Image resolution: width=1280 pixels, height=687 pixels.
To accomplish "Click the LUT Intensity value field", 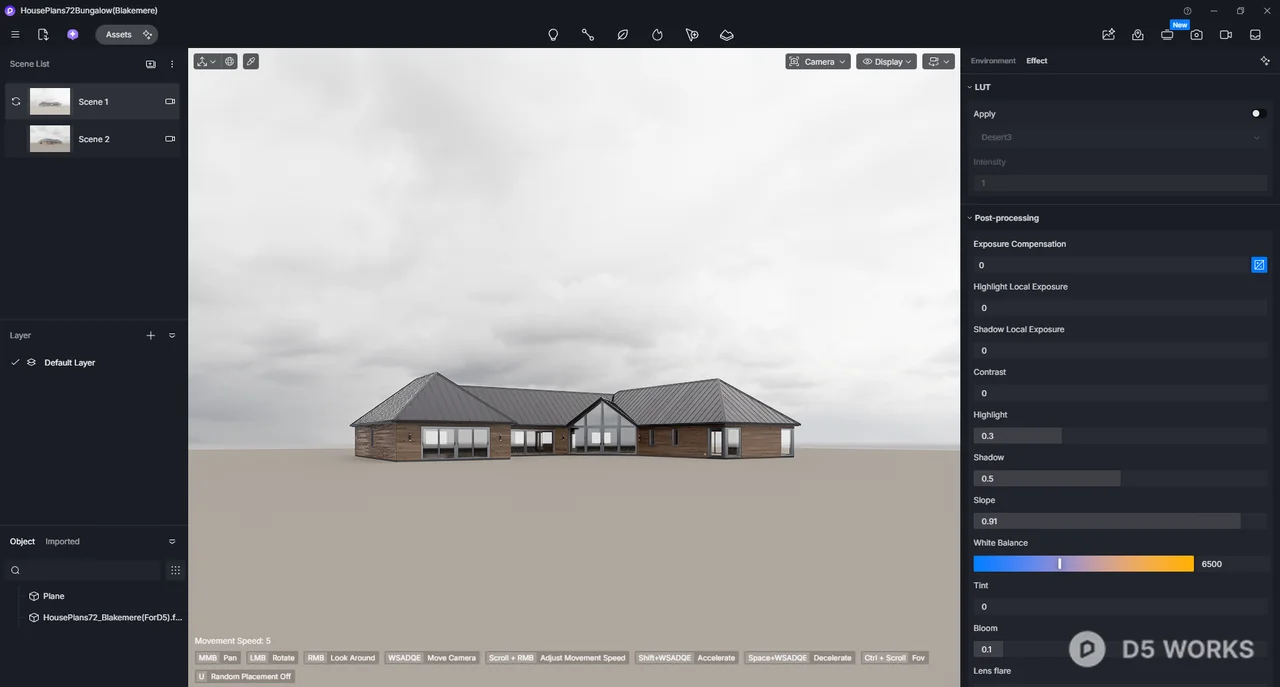I will [1120, 183].
